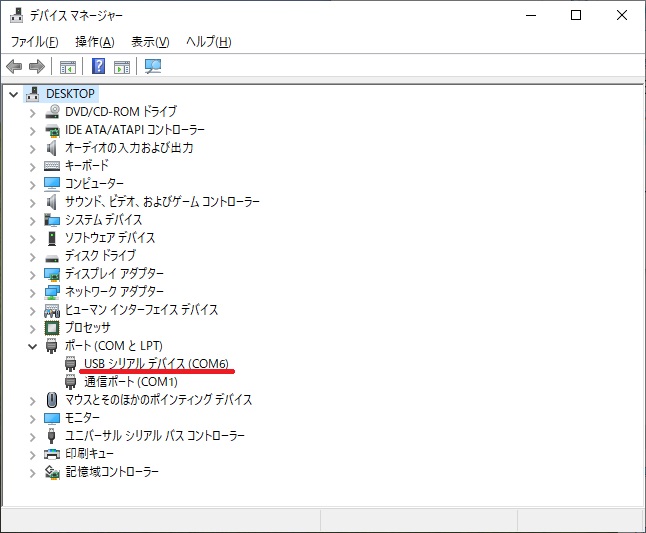This screenshot has height=533, width=646.
Task: Expand the システム デバイス category
Action: pyautogui.click(x=33, y=221)
